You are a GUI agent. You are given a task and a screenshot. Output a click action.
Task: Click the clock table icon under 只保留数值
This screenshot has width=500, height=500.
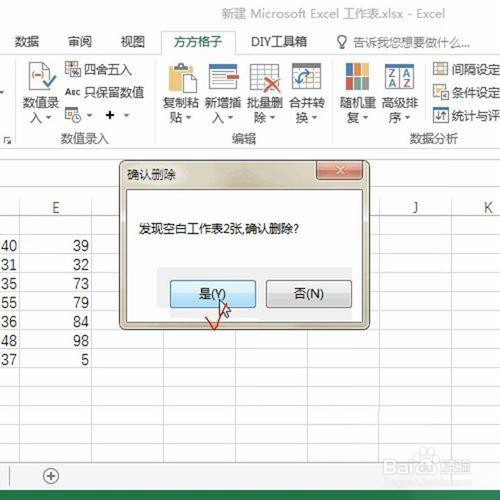pos(73,115)
